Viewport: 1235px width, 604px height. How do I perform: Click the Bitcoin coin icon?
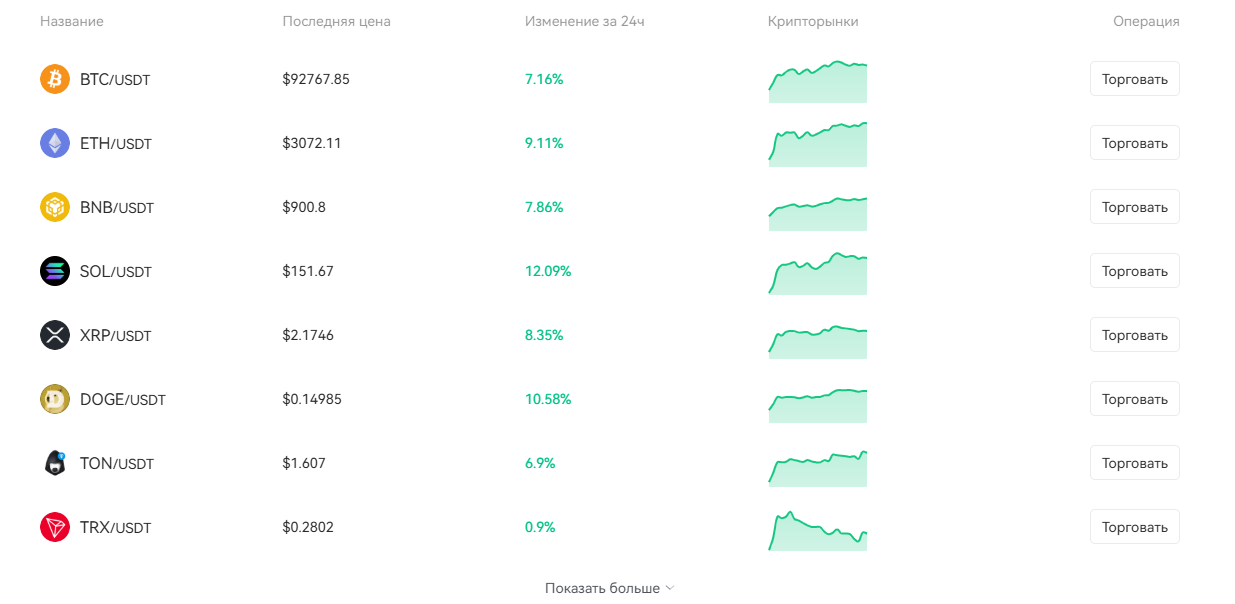tap(55, 79)
